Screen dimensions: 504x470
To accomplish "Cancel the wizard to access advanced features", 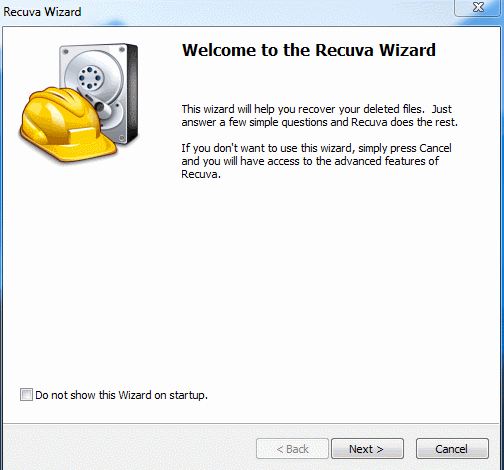I will click(x=452, y=449).
